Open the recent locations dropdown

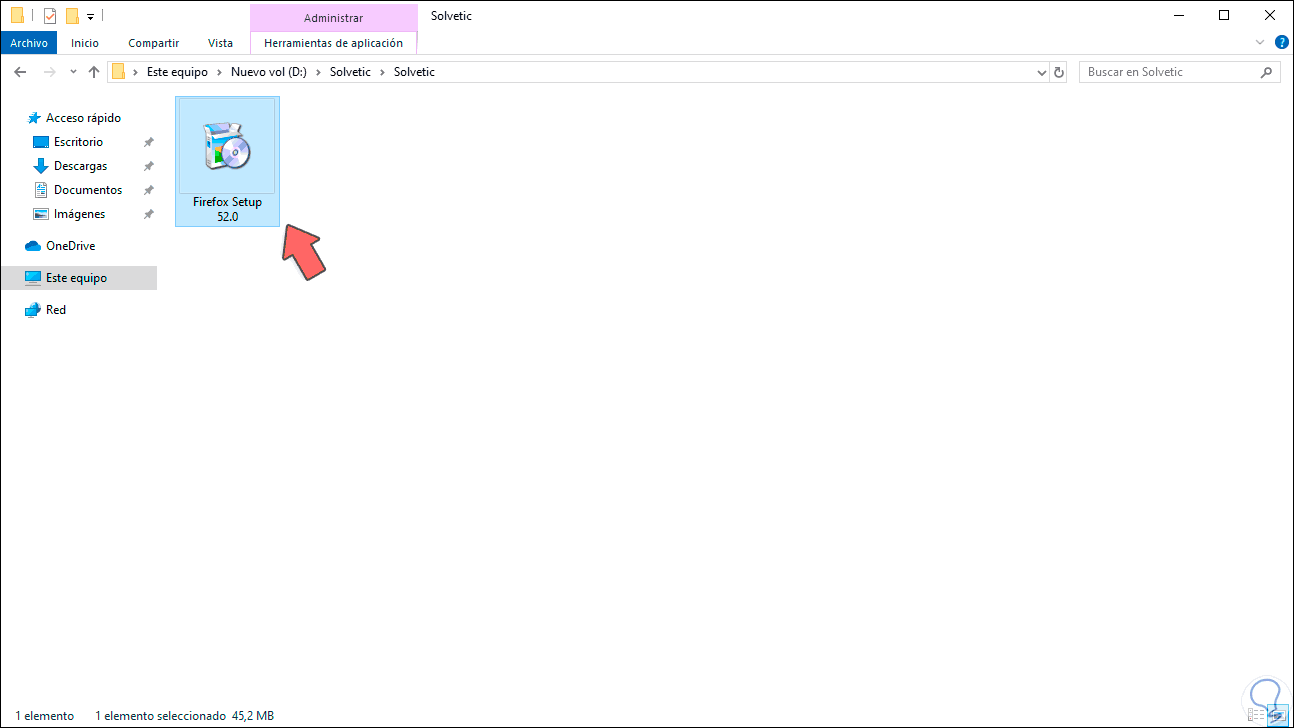[x=73, y=72]
